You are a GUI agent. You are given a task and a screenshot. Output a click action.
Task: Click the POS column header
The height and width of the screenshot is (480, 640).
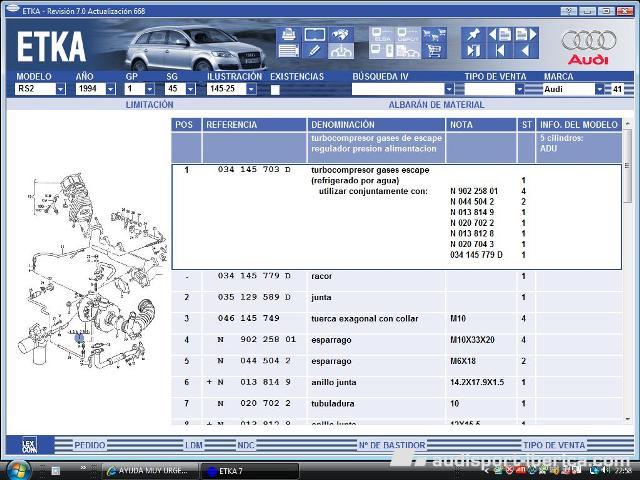(x=186, y=124)
